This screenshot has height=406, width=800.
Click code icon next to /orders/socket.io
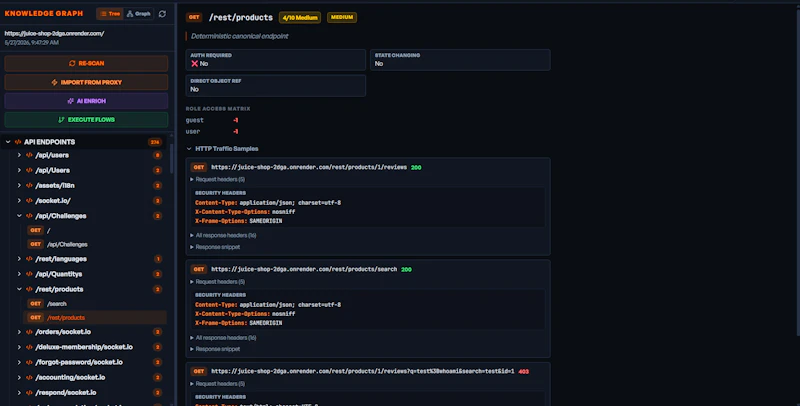coord(29,332)
